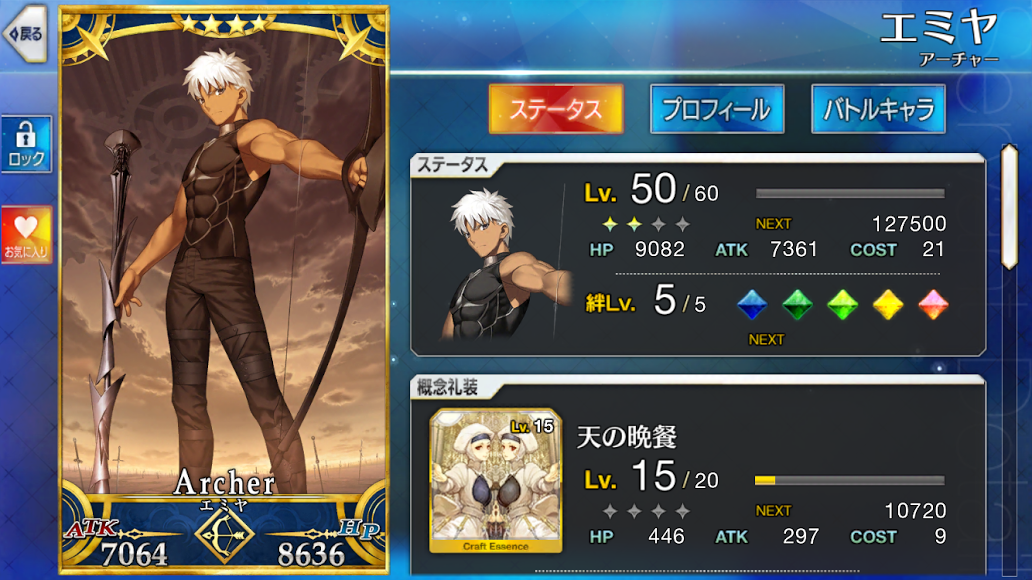The height and width of the screenshot is (580, 1032).
Task: Click the blue bond gem icon
Action: 752,305
